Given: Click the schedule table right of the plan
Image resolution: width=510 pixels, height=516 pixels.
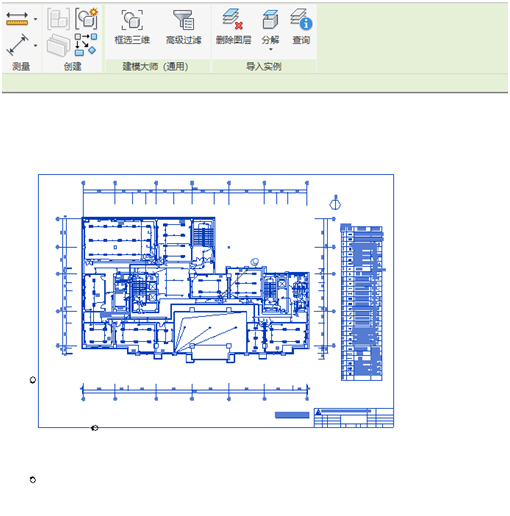Looking at the screenshot, I should coord(362,302).
